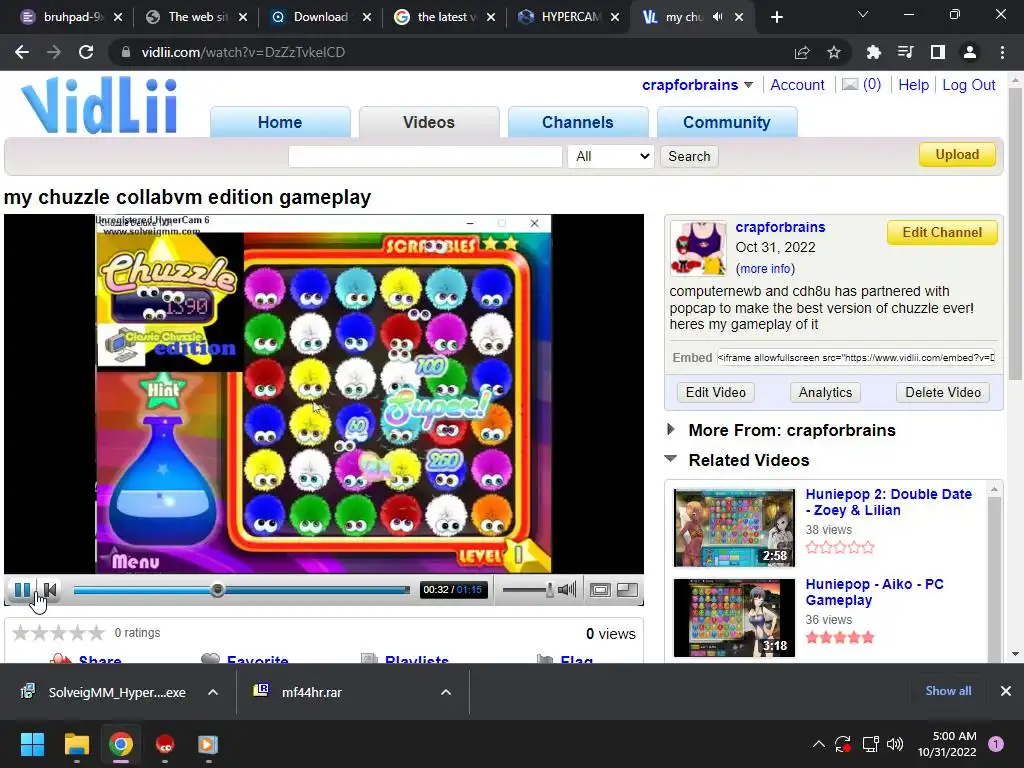Viewport: 1024px width, 768px height.
Task: Pause the video with the pause button
Action: click(x=22, y=590)
